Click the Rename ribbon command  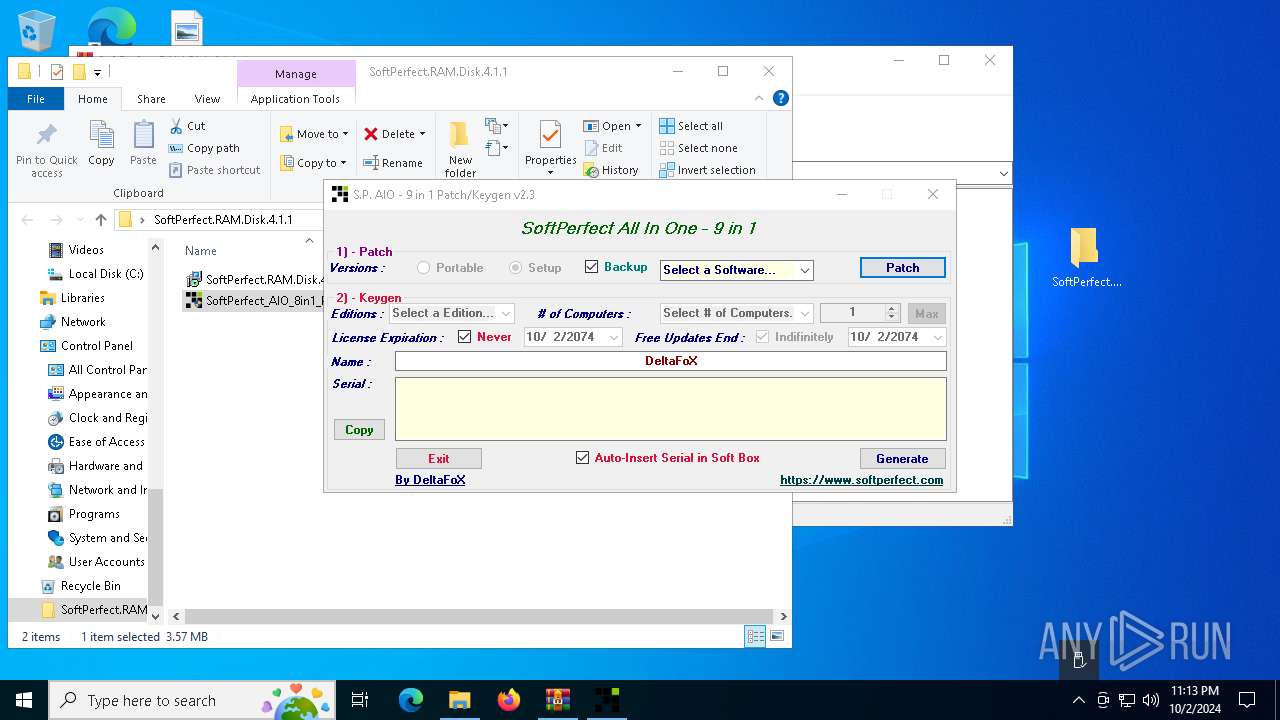[x=393, y=163]
